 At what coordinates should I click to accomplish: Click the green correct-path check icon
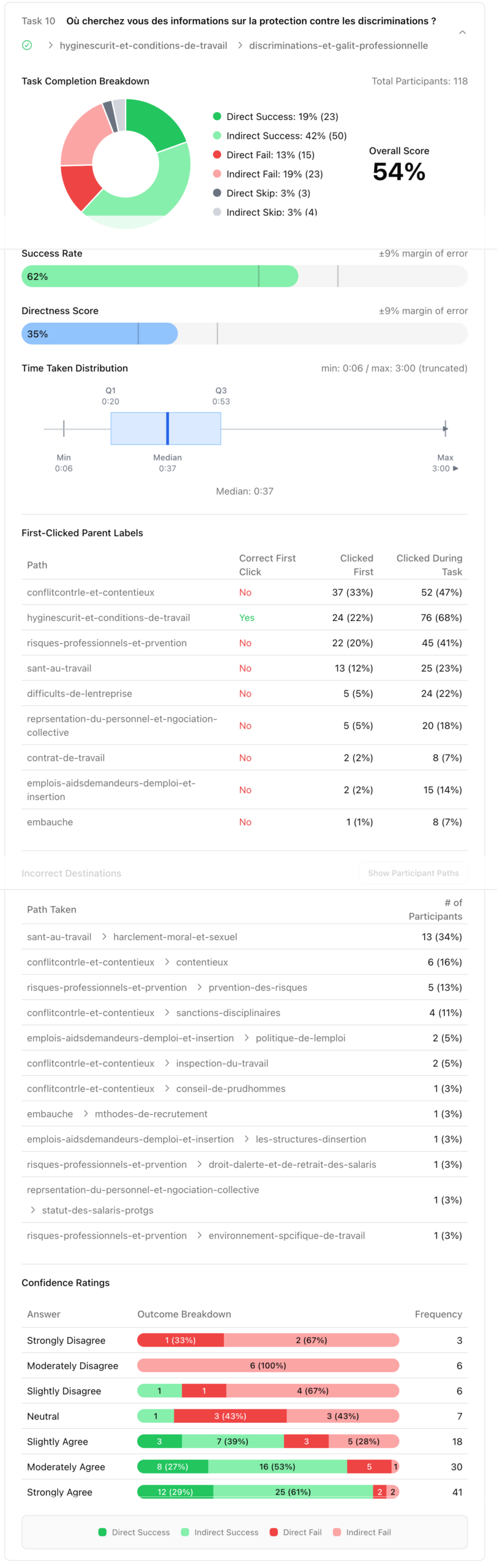tap(27, 45)
